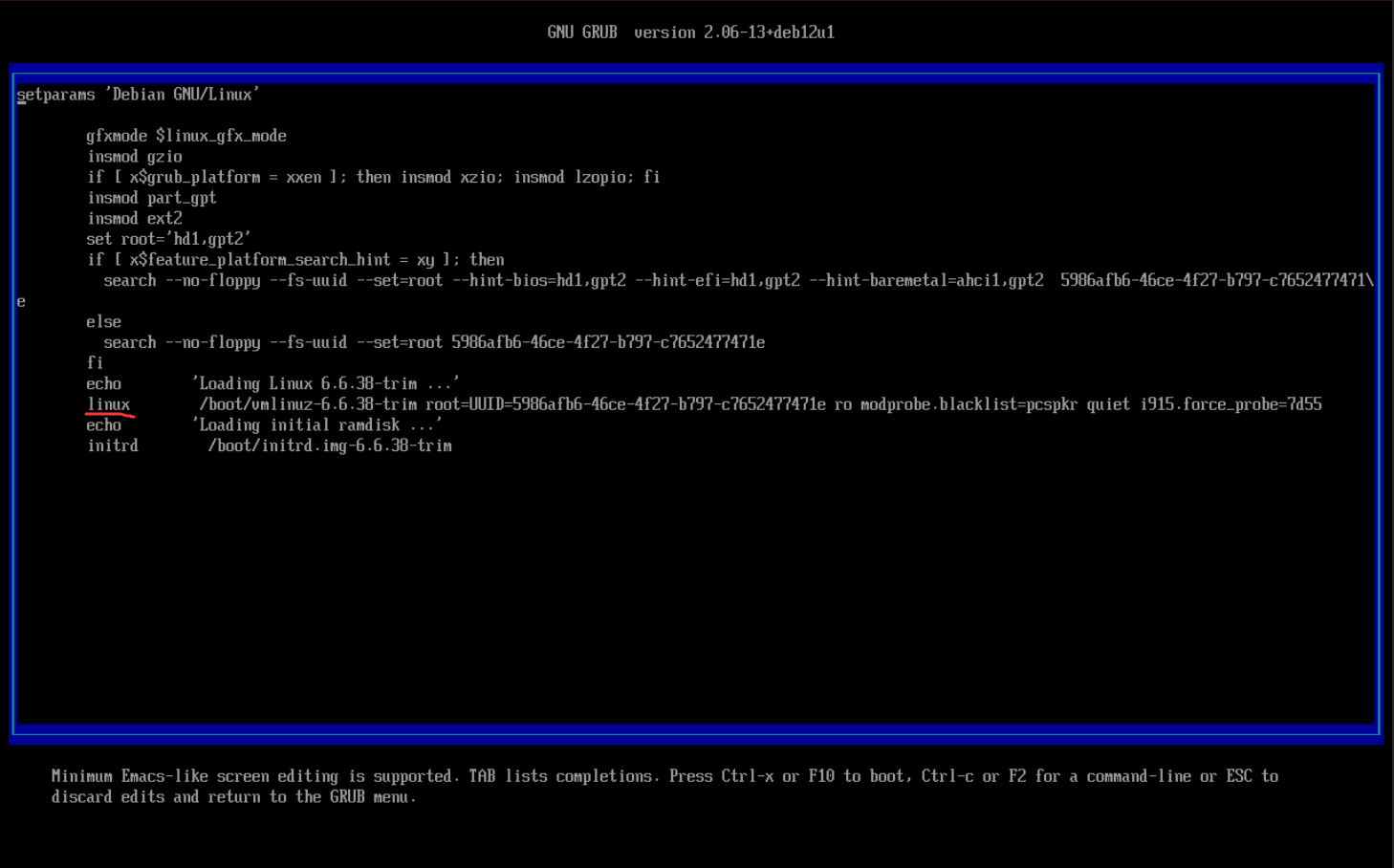Viewport: 1394px width, 868px height.
Task: Click the 'Loading initial ramdisk ...' echo string
Action: click(316, 425)
